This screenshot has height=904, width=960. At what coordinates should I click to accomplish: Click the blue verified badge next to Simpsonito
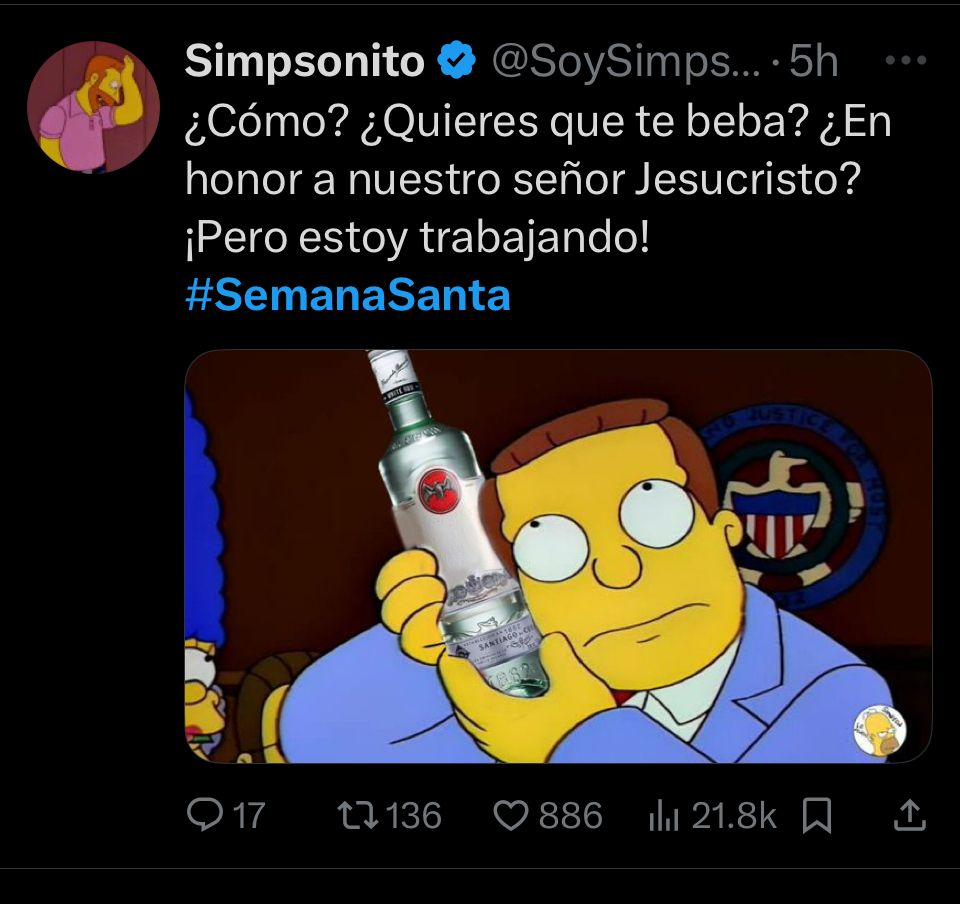coord(452,61)
